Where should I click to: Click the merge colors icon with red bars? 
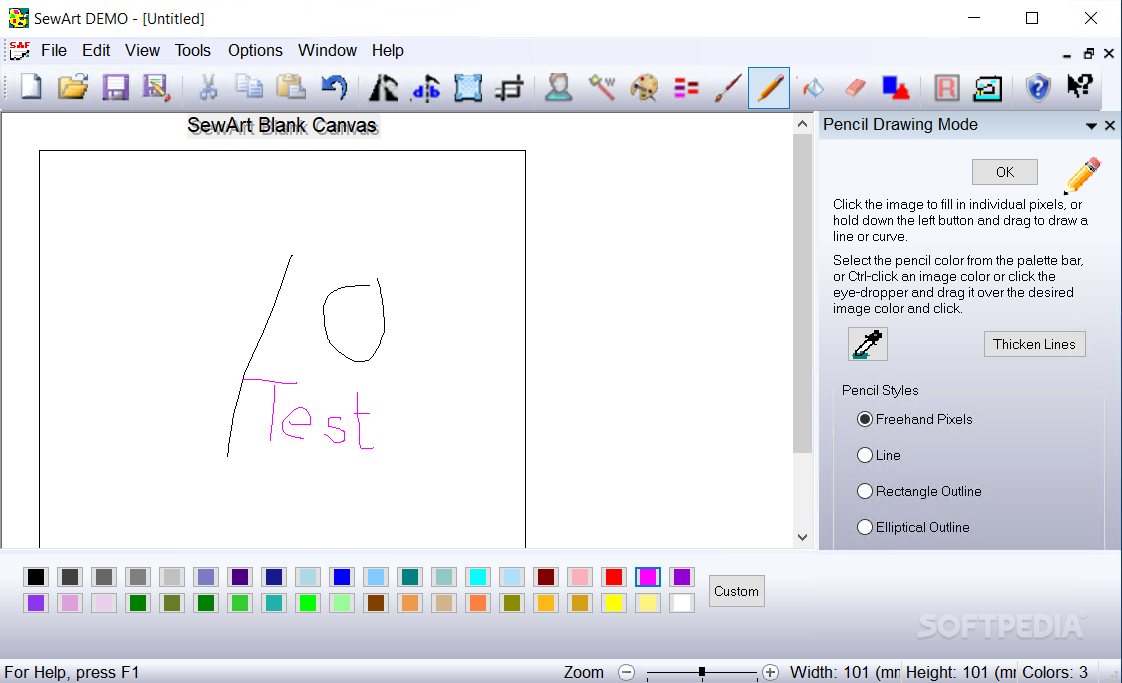click(x=686, y=87)
